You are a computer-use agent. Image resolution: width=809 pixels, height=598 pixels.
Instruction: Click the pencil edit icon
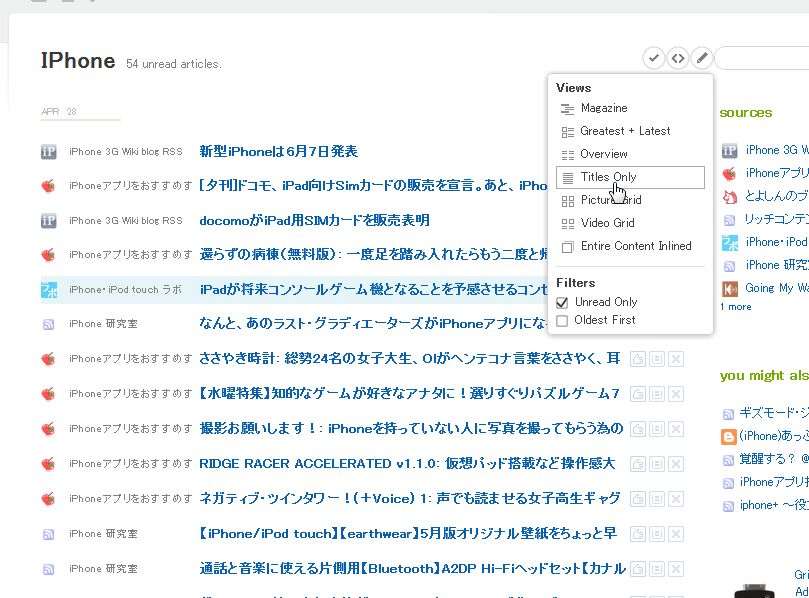tap(702, 58)
